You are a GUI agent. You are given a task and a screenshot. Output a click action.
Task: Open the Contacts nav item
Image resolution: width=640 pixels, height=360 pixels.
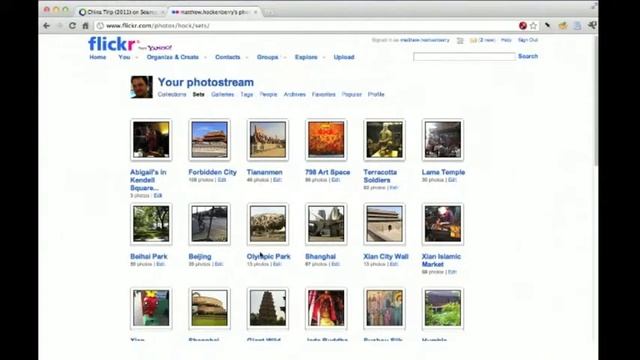tap(227, 57)
